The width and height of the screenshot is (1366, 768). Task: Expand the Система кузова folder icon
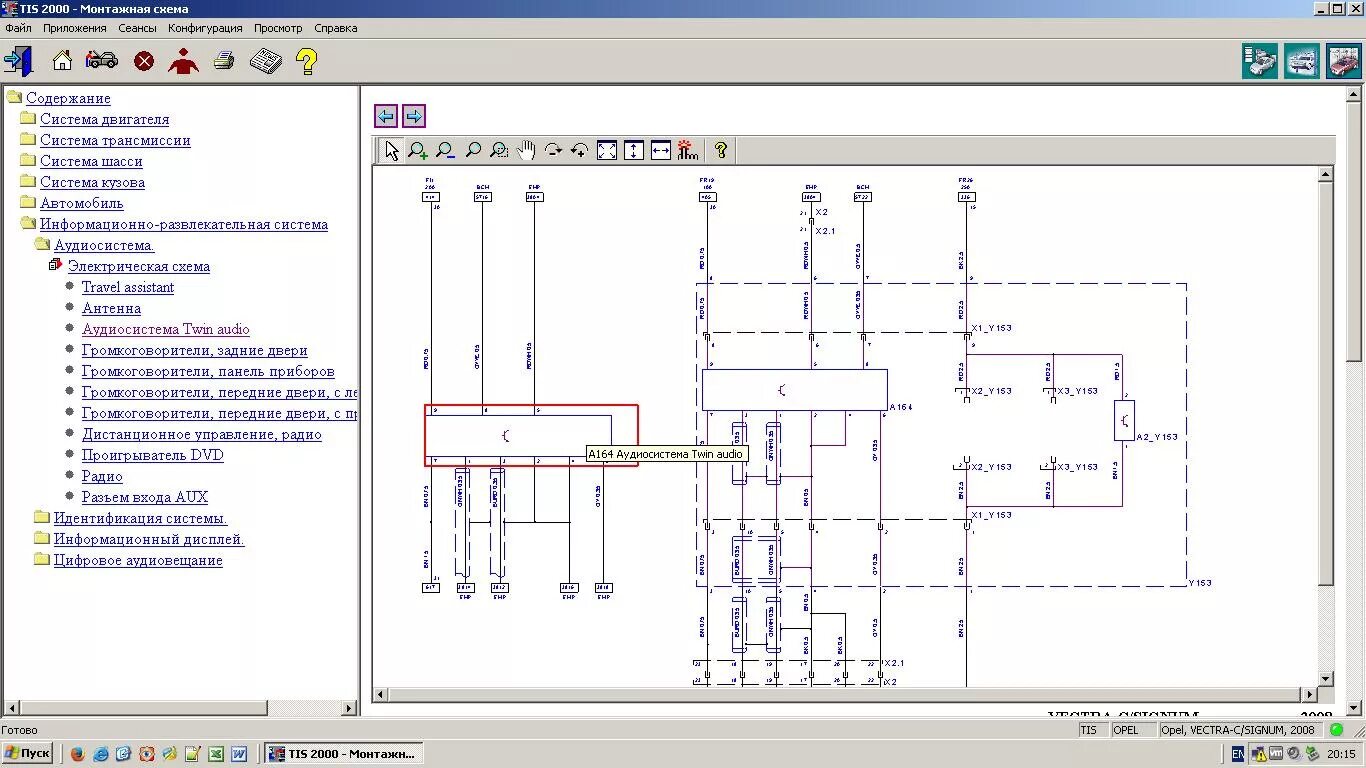pyautogui.click(x=28, y=181)
